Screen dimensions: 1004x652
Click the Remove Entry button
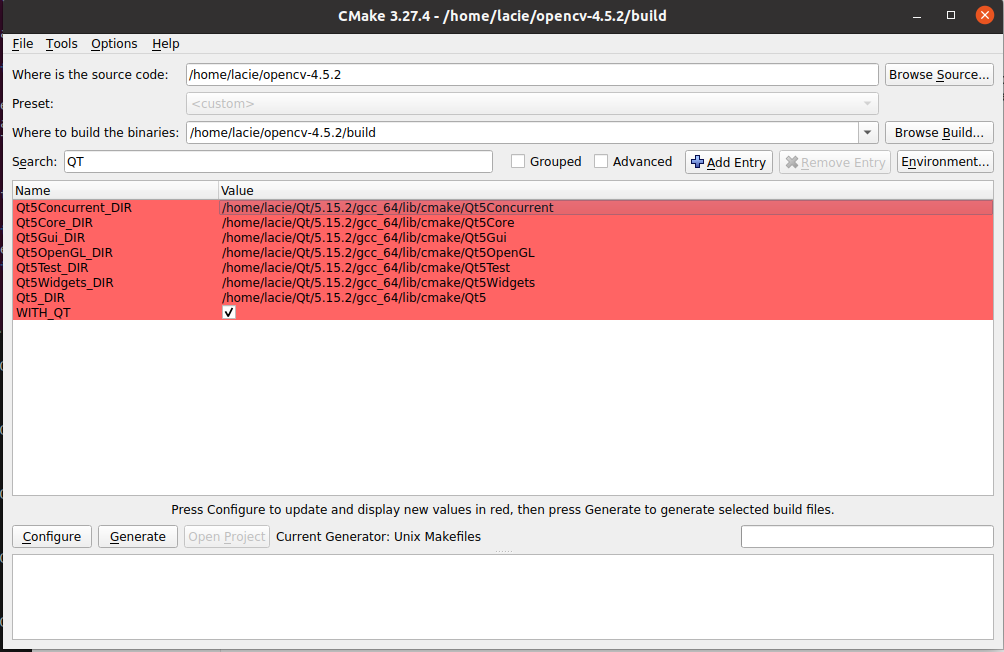tap(835, 162)
